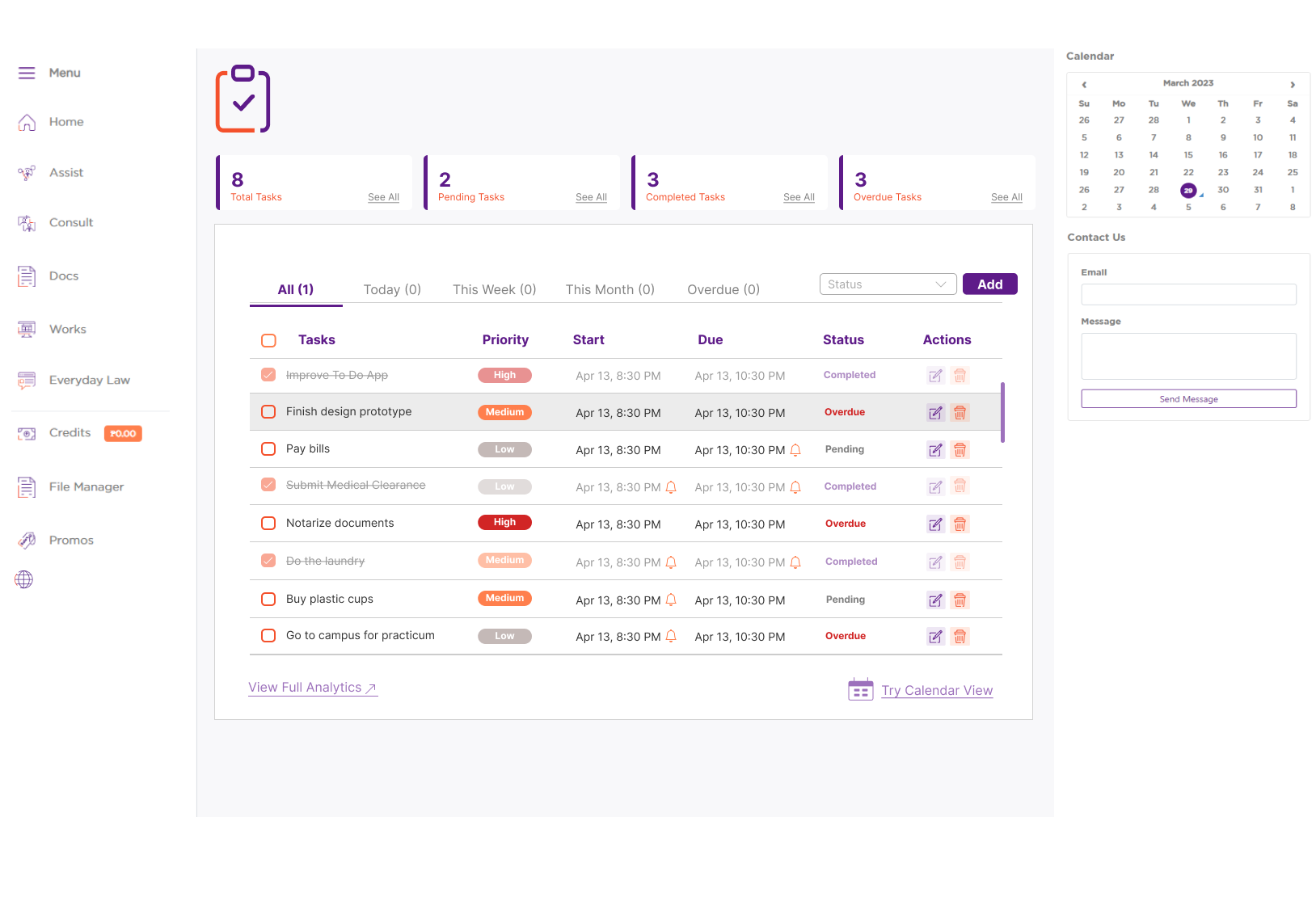Delete the Pay bills task
Image resolution: width=1316 pixels, height=905 pixels.
[960, 450]
